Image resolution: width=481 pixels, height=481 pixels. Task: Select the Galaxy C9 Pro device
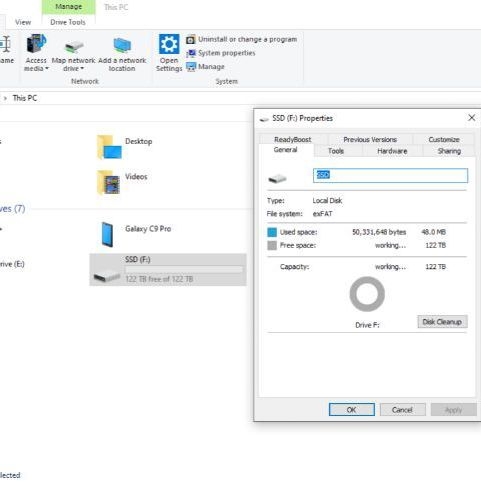pyautogui.click(x=137, y=235)
